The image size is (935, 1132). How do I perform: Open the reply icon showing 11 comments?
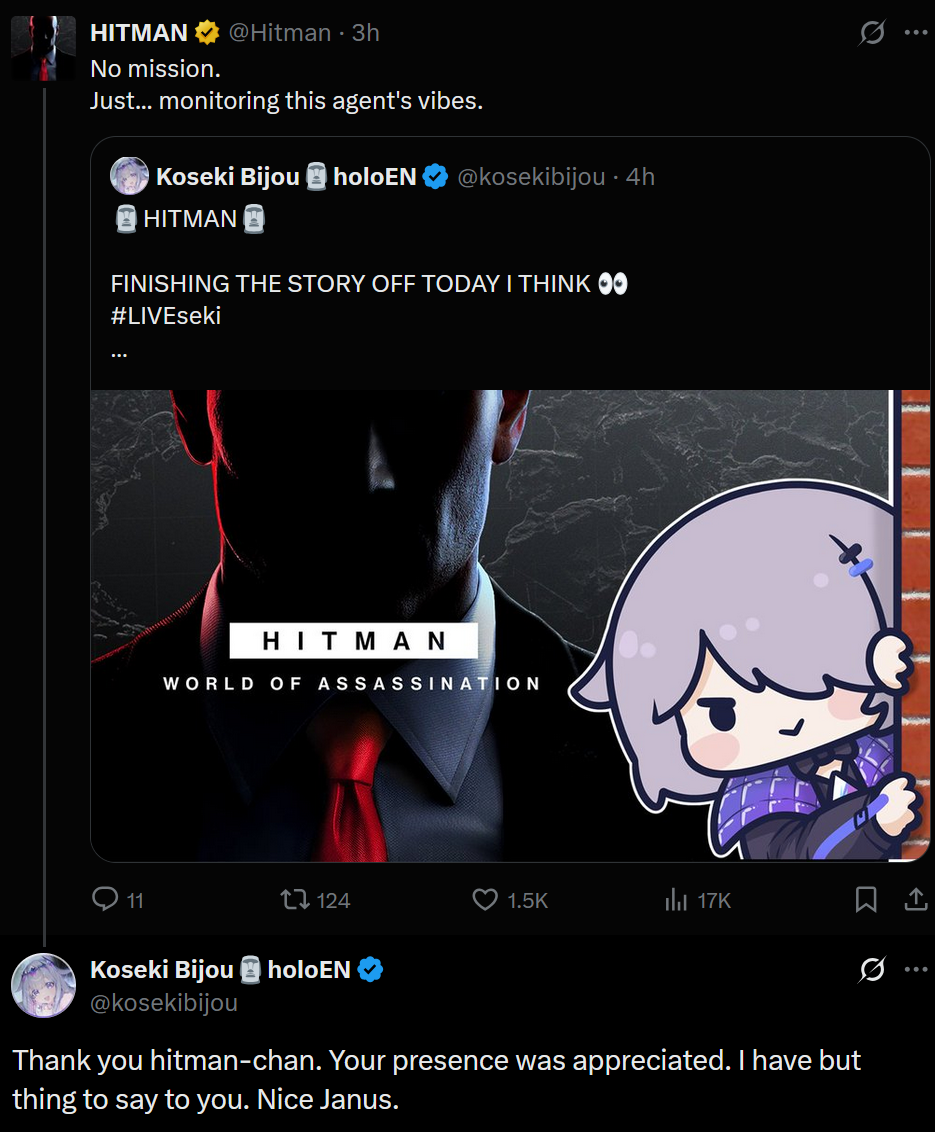tap(105, 900)
